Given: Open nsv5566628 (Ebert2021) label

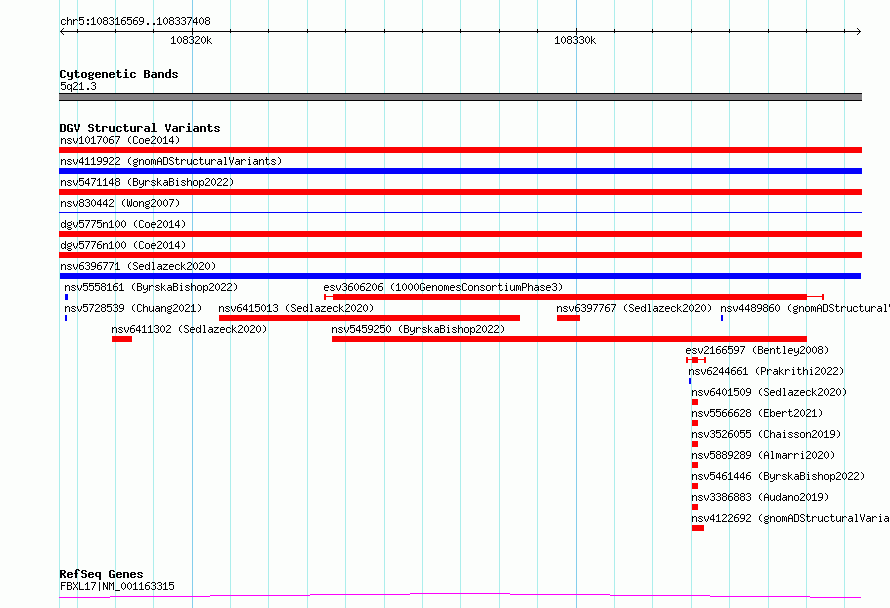Looking at the screenshot, I should point(757,413).
